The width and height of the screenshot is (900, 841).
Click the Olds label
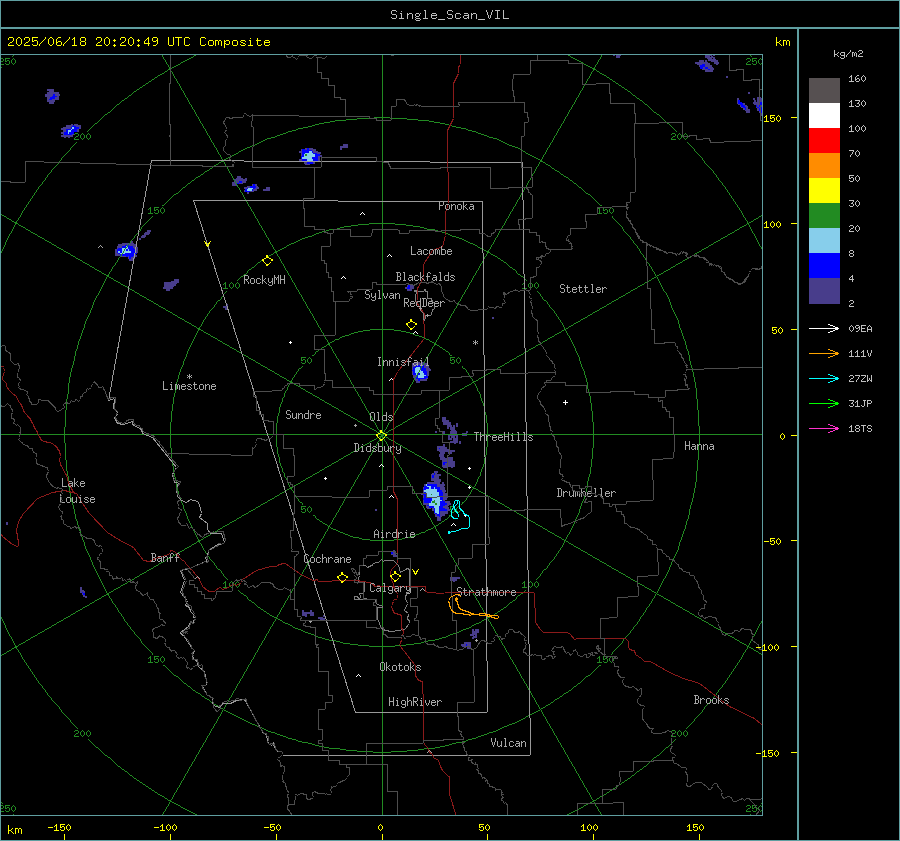coord(381,417)
